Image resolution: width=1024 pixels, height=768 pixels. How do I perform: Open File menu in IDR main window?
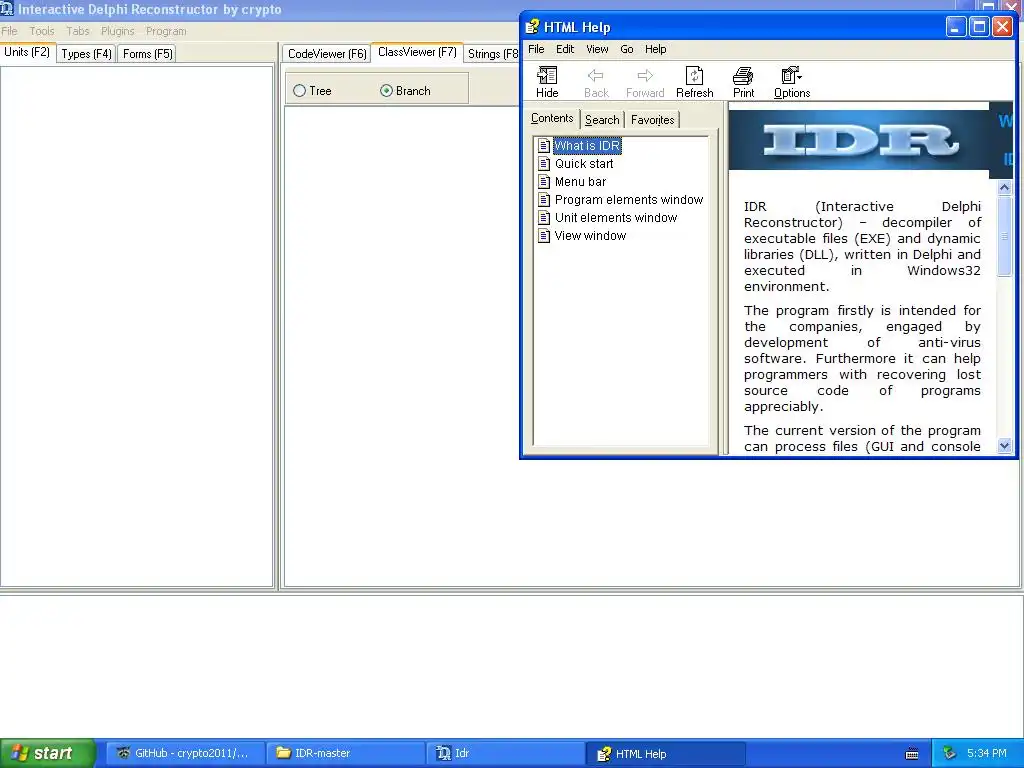[x=9, y=31]
